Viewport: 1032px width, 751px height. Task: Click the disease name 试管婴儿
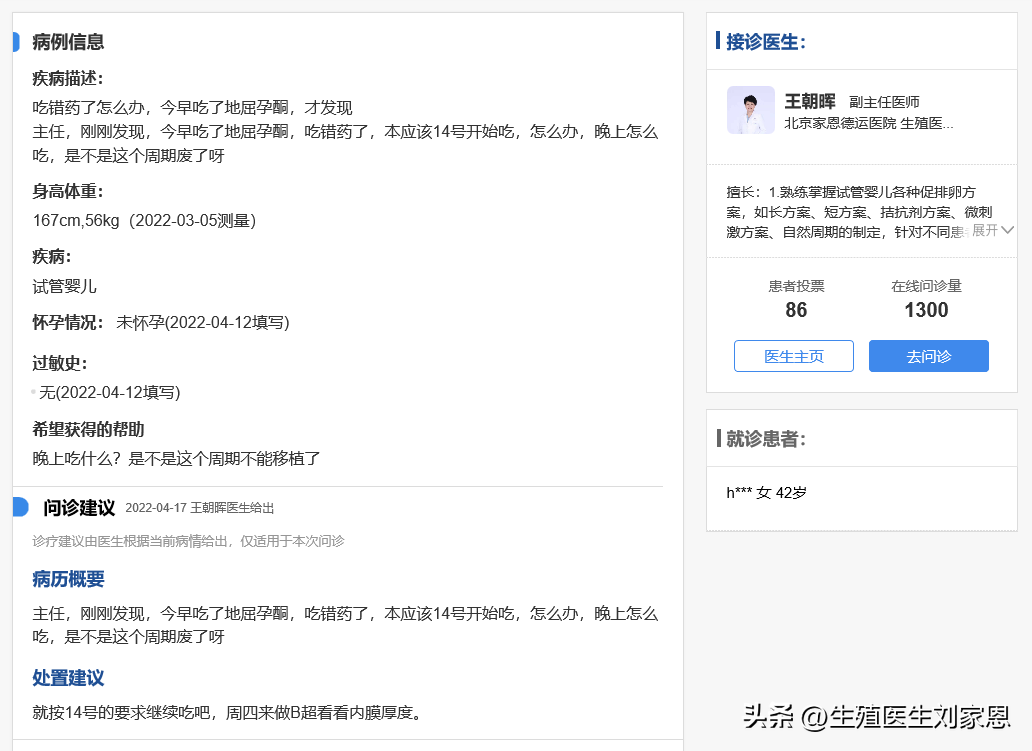pos(64,286)
